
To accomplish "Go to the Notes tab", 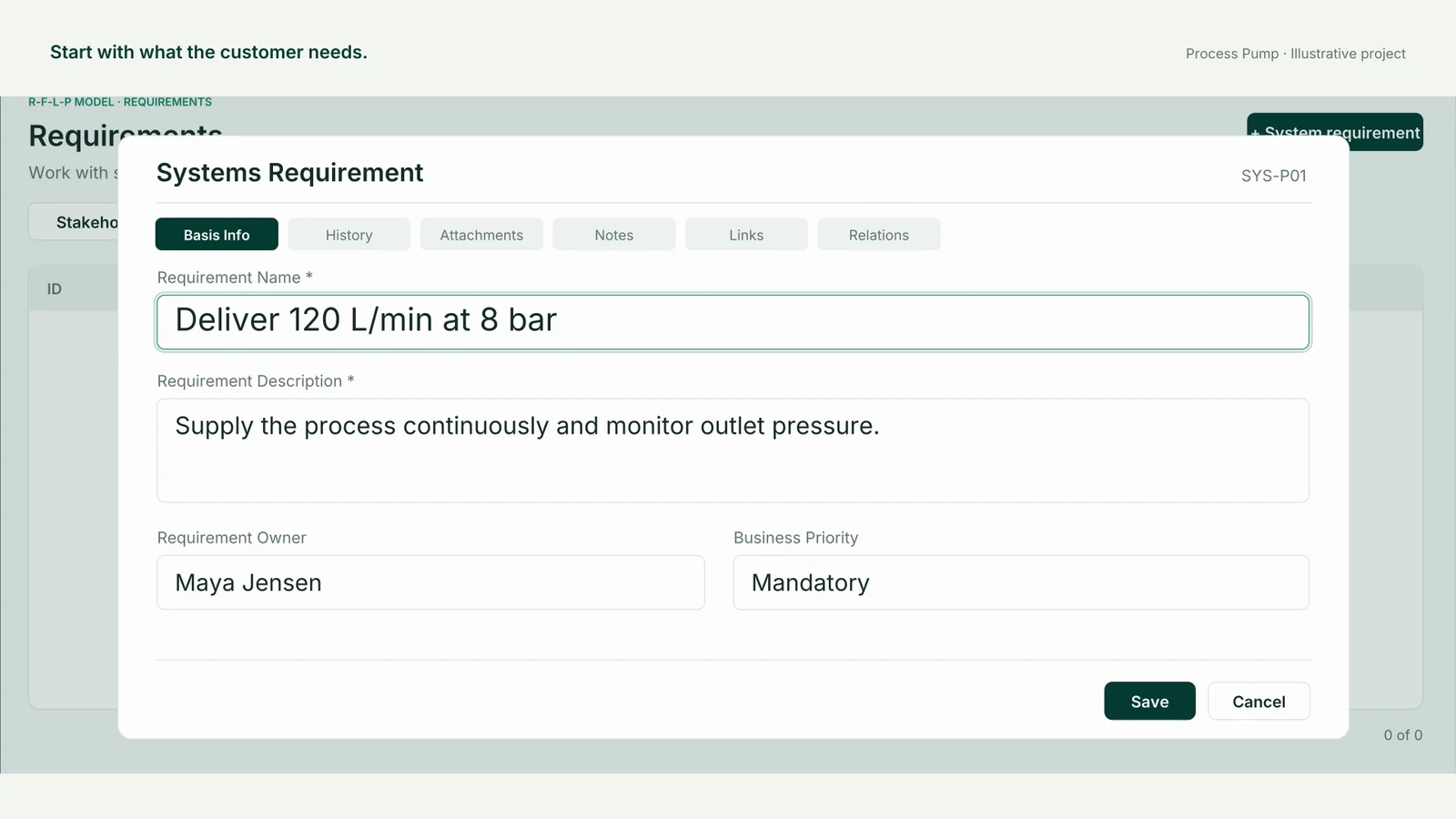I will point(614,234).
